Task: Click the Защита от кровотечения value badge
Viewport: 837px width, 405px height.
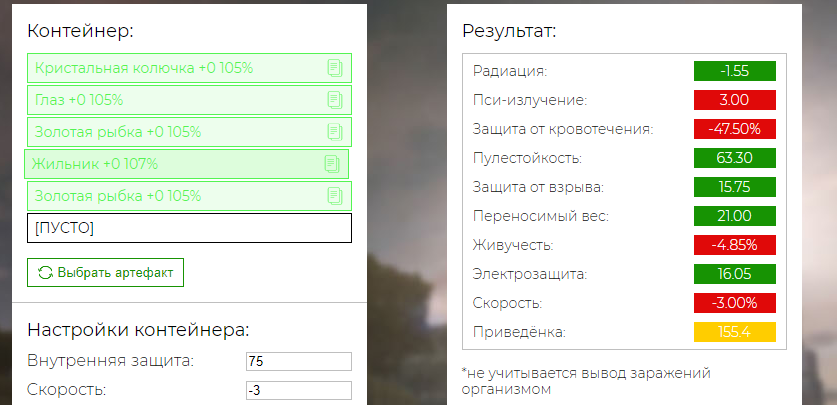Action: point(735,129)
